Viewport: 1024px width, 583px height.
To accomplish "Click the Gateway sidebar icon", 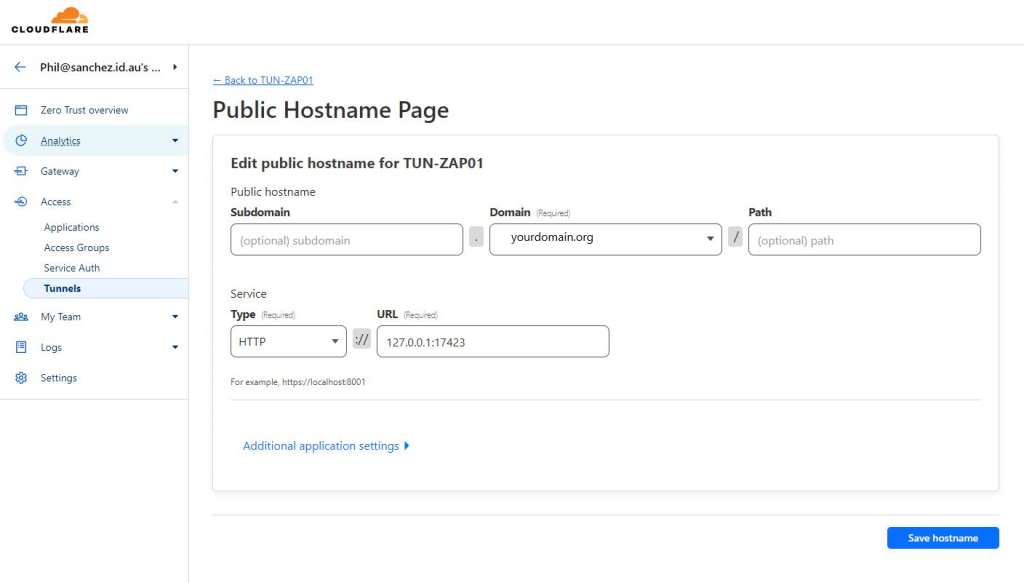I will point(21,171).
